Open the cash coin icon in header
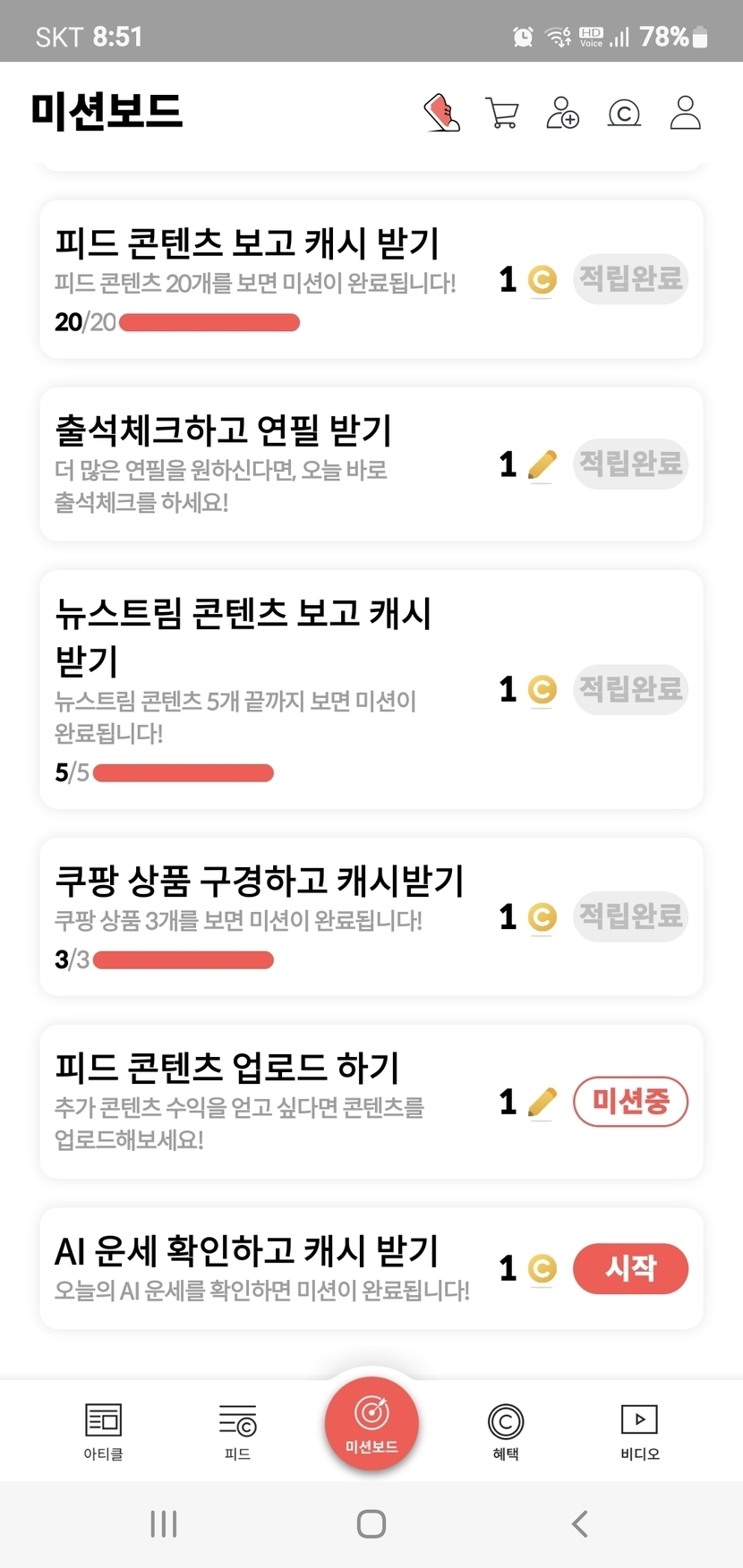 624,114
